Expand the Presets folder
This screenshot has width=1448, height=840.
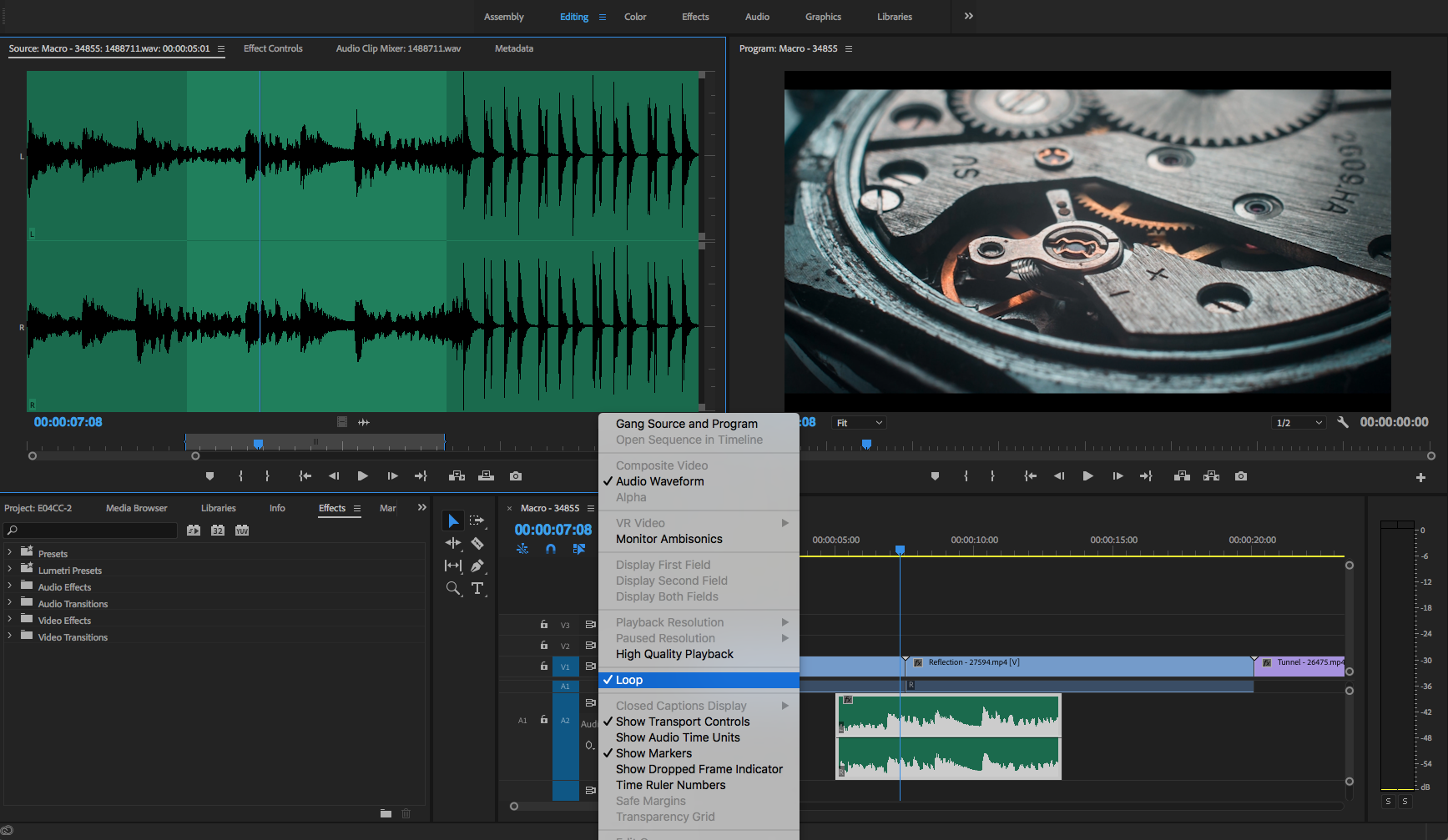point(9,552)
